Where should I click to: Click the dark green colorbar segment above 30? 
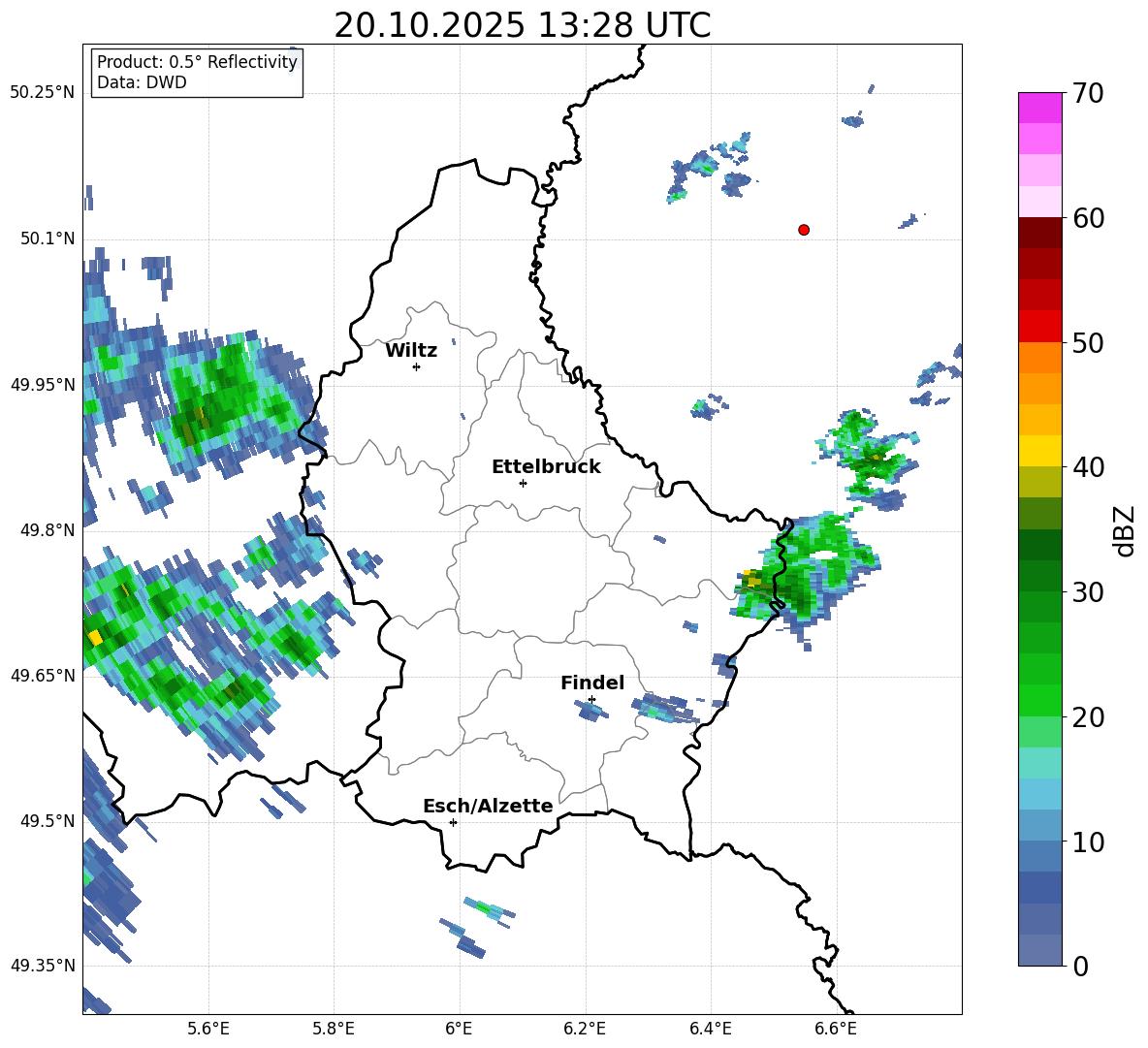click(x=1039, y=576)
